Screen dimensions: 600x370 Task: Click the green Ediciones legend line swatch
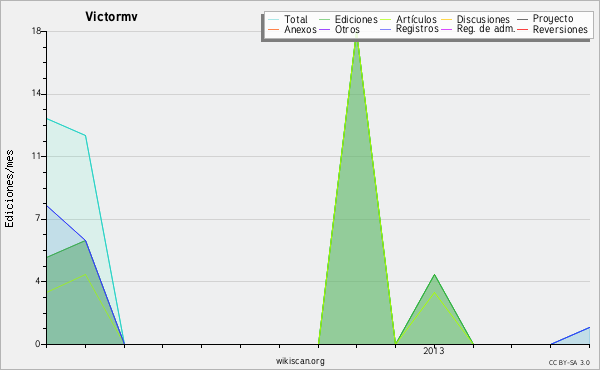click(x=324, y=20)
